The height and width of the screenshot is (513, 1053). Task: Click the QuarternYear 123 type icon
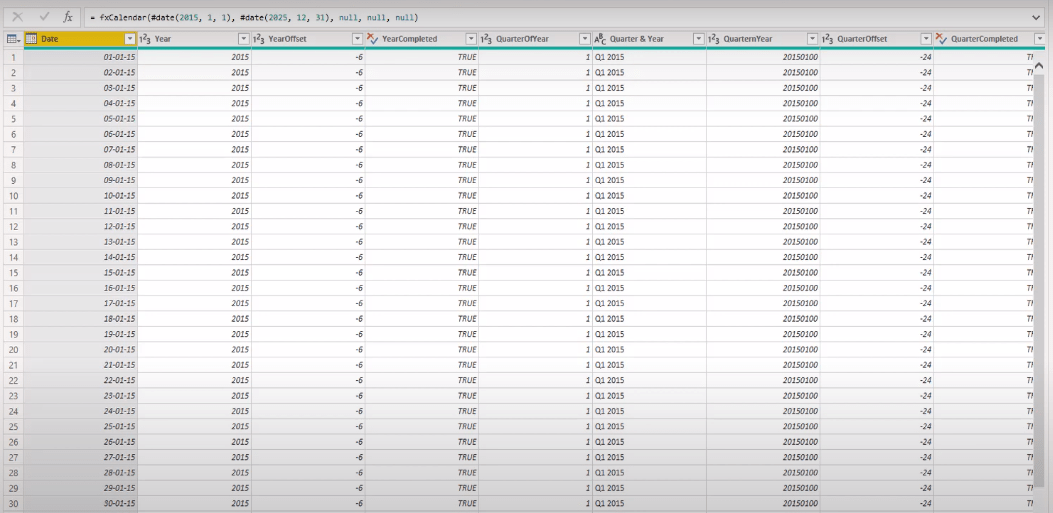714,39
